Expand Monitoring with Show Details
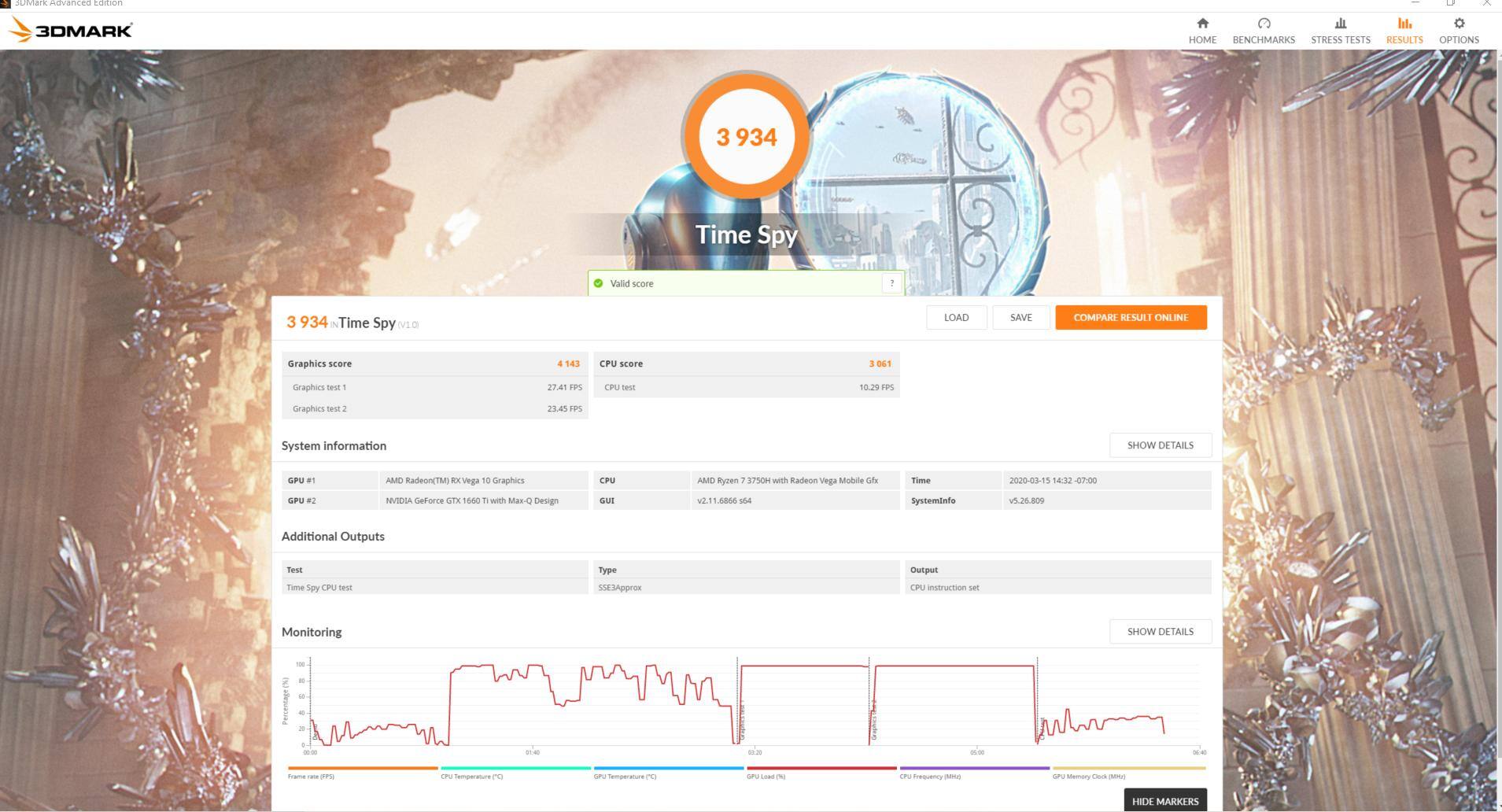 pos(1160,632)
